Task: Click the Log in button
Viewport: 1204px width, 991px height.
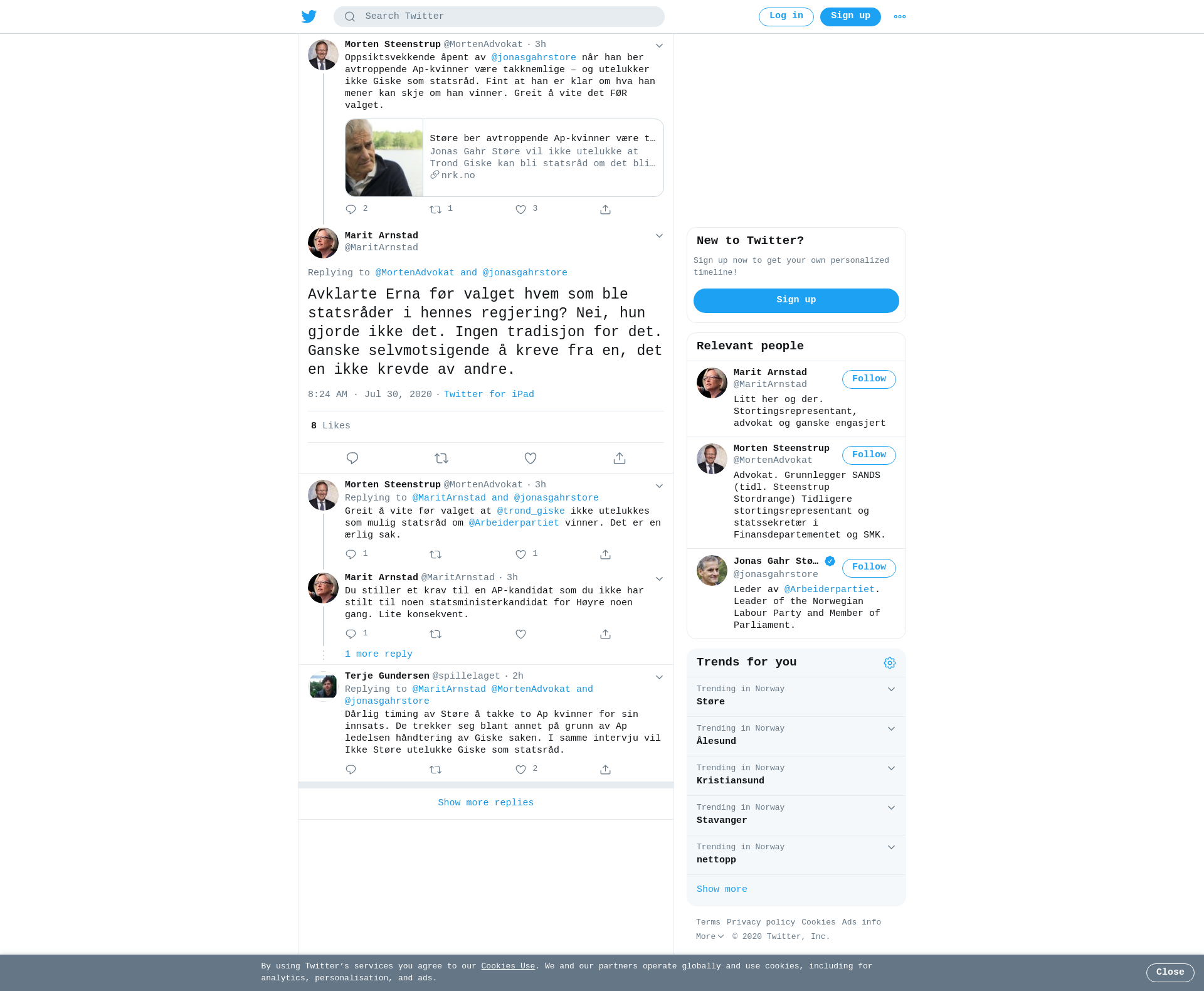Action: 786,17
